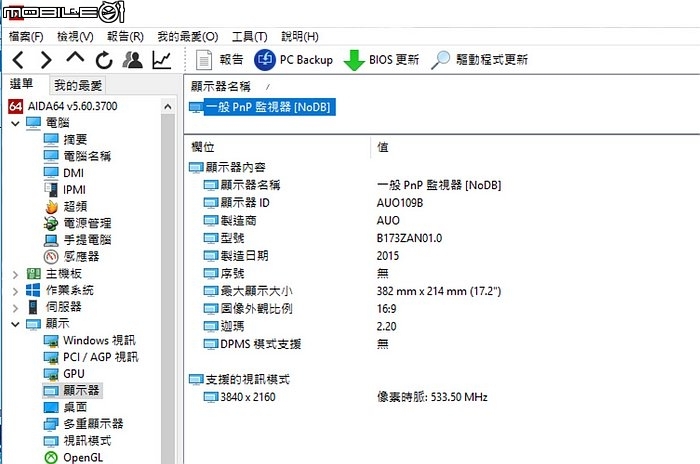The height and width of the screenshot is (464, 700).
Task: Select PCI / AGP 視訊 in the tree
Action: [x=91, y=357]
